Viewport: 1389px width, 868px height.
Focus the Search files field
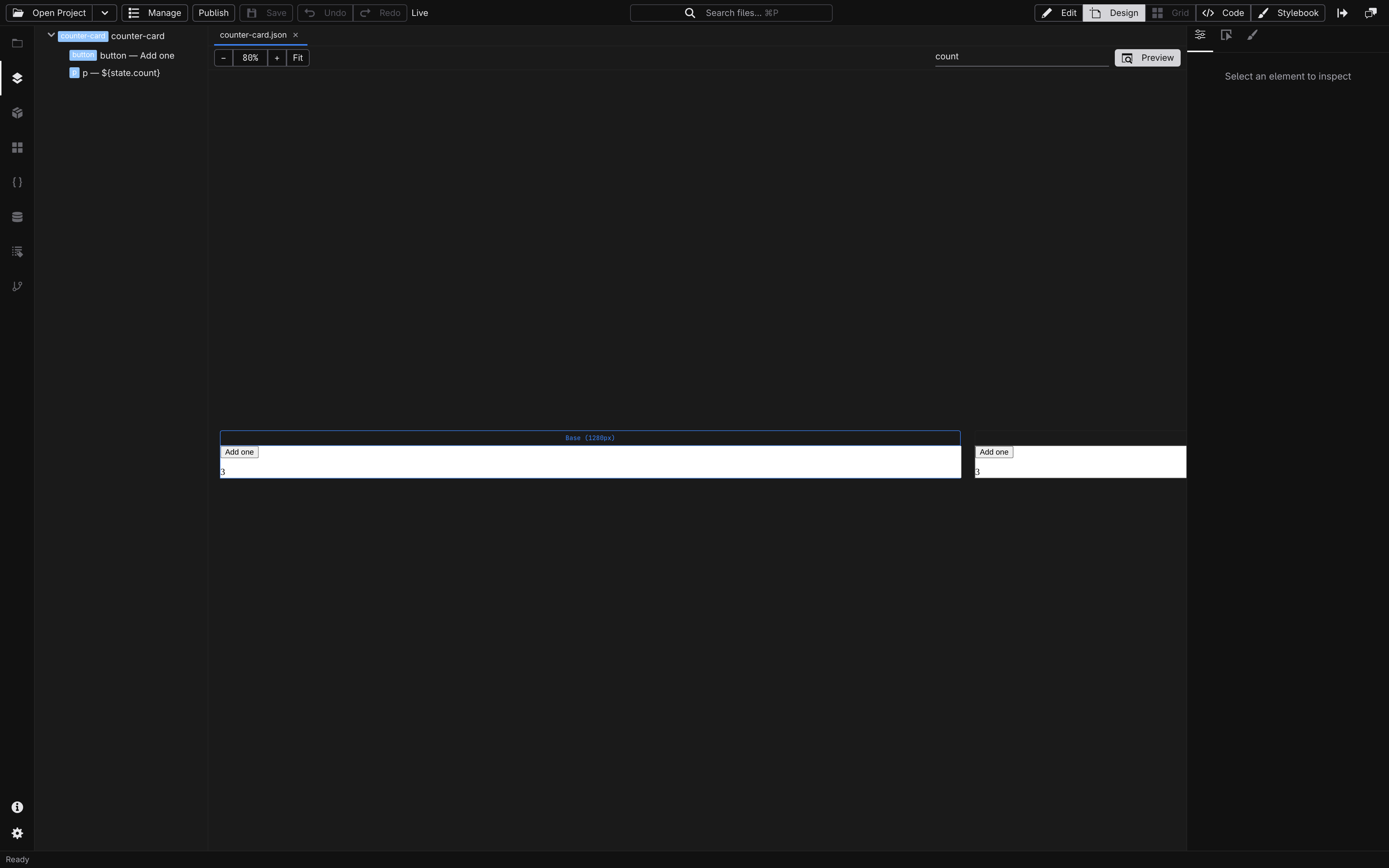click(x=731, y=13)
